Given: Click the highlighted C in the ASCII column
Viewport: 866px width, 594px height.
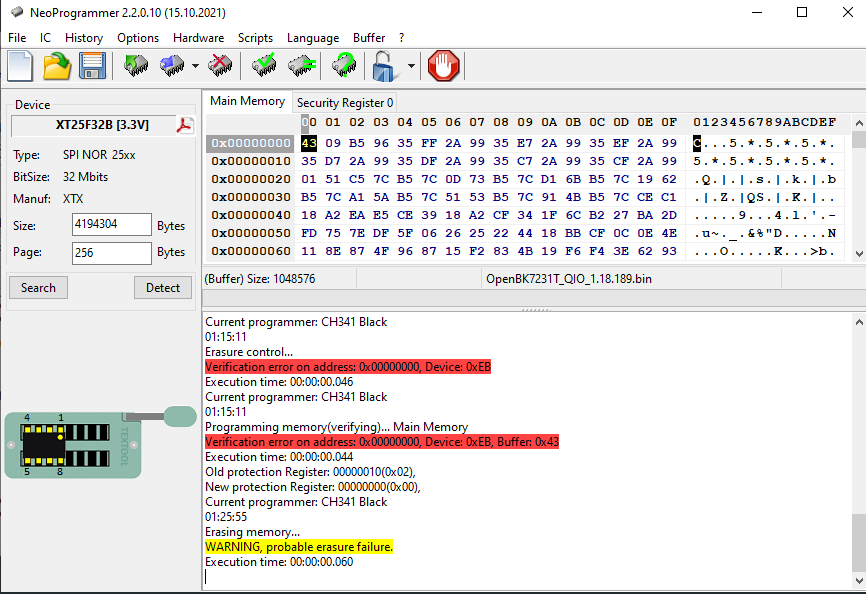Looking at the screenshot, I should coord(697,143).
